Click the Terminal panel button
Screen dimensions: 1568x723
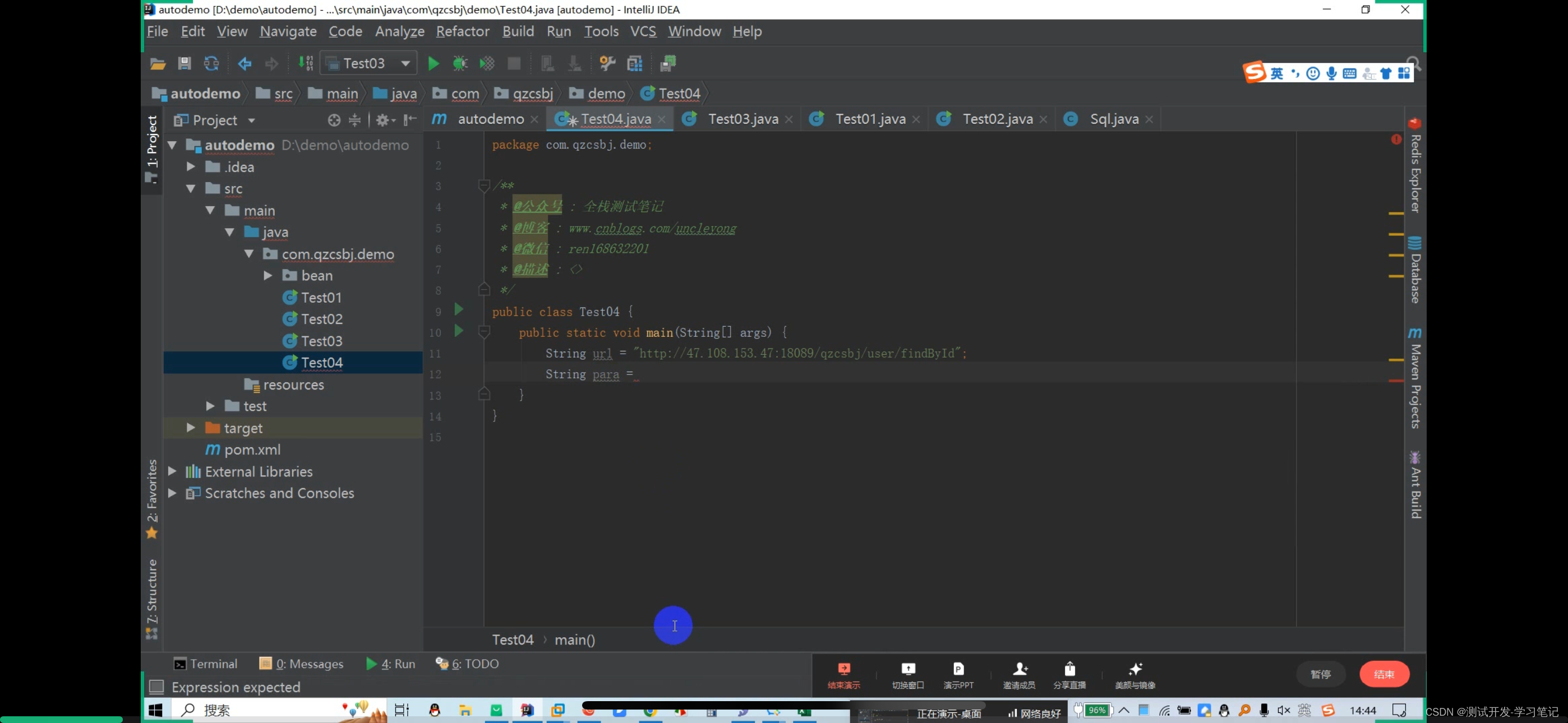pos(206,664)
